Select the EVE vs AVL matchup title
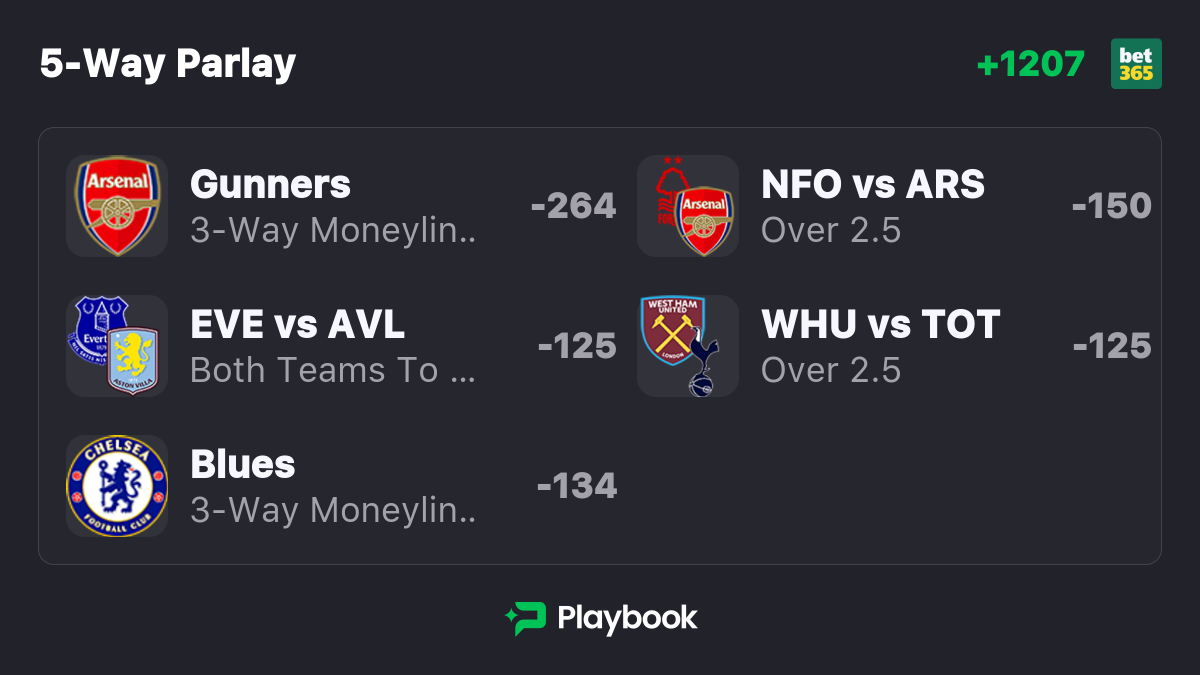Viewport: 1200px width, 675px height. point(298,325)
